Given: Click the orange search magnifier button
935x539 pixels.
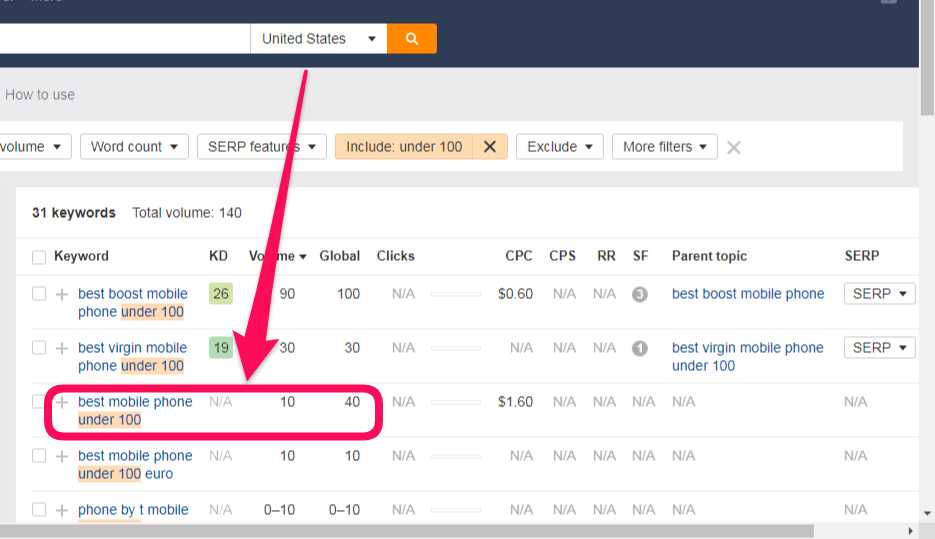Looking at the screenshot, I should click(411, 39).
